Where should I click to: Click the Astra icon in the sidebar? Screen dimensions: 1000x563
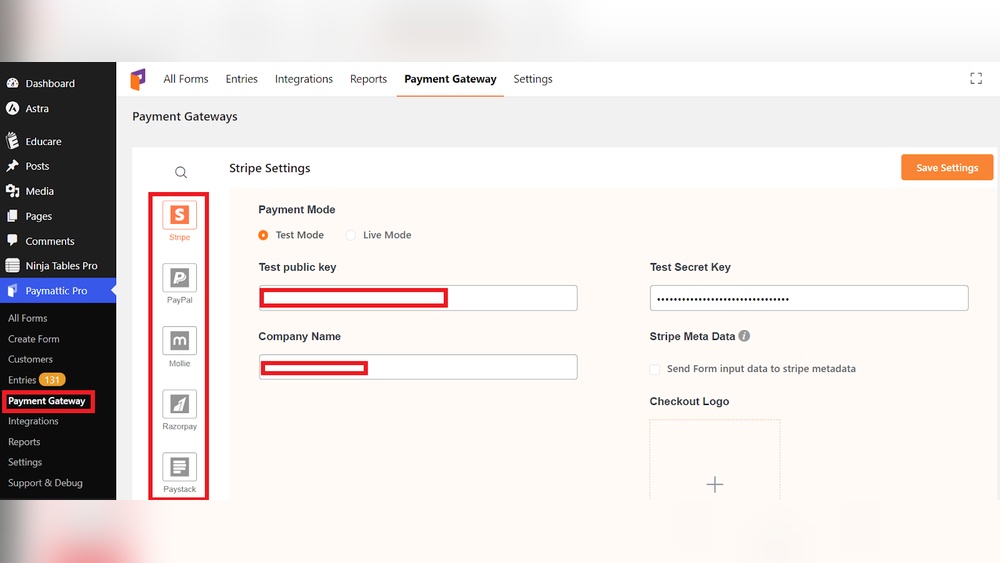[12, 108]
